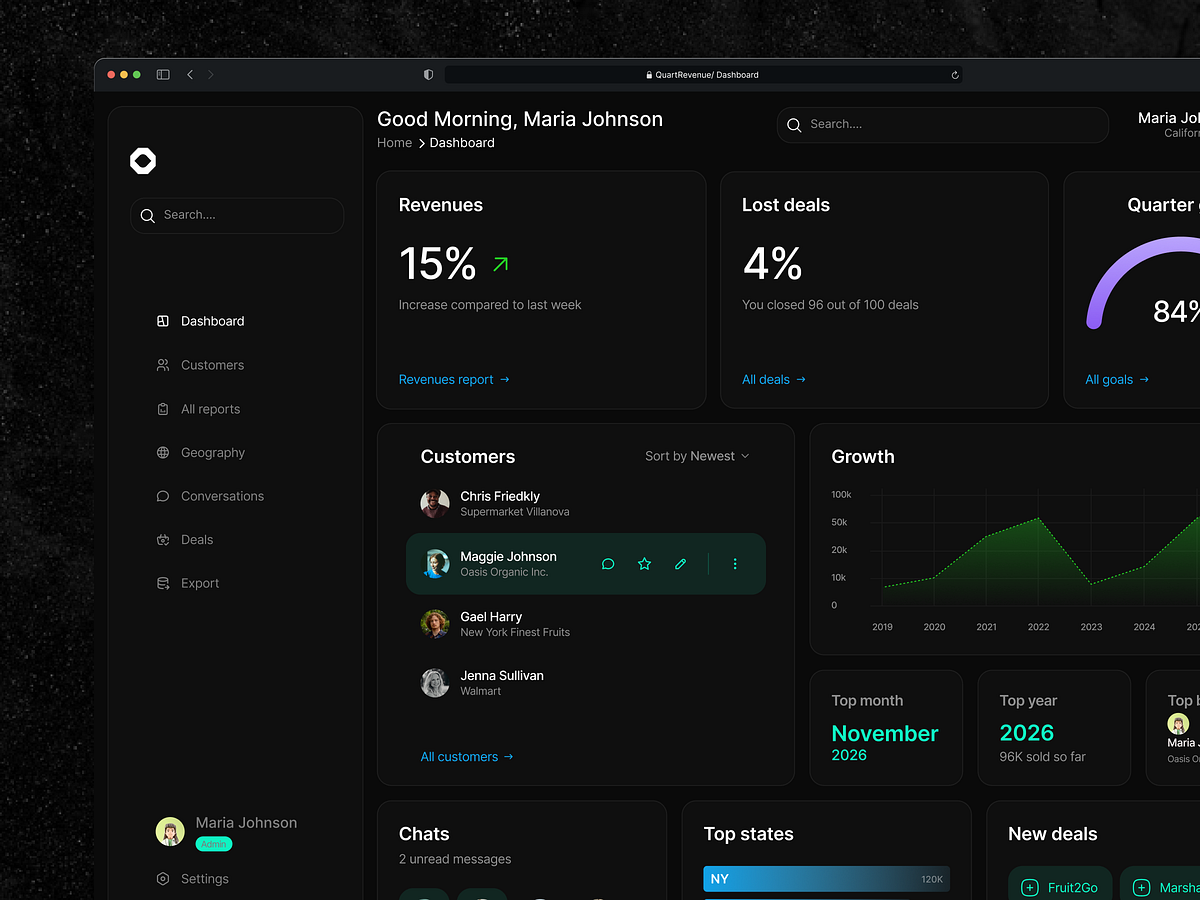Open the Settings gear at sidebar bottom
This screenshot has height=900, width=1200.
point(162,878)
